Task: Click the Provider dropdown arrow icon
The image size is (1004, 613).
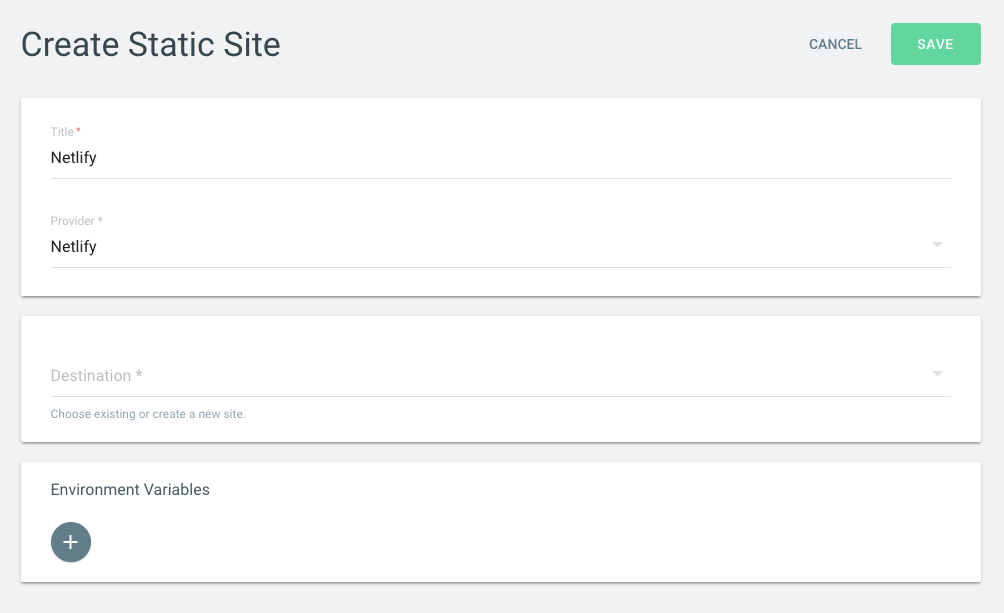Action: tap(937, 245)
